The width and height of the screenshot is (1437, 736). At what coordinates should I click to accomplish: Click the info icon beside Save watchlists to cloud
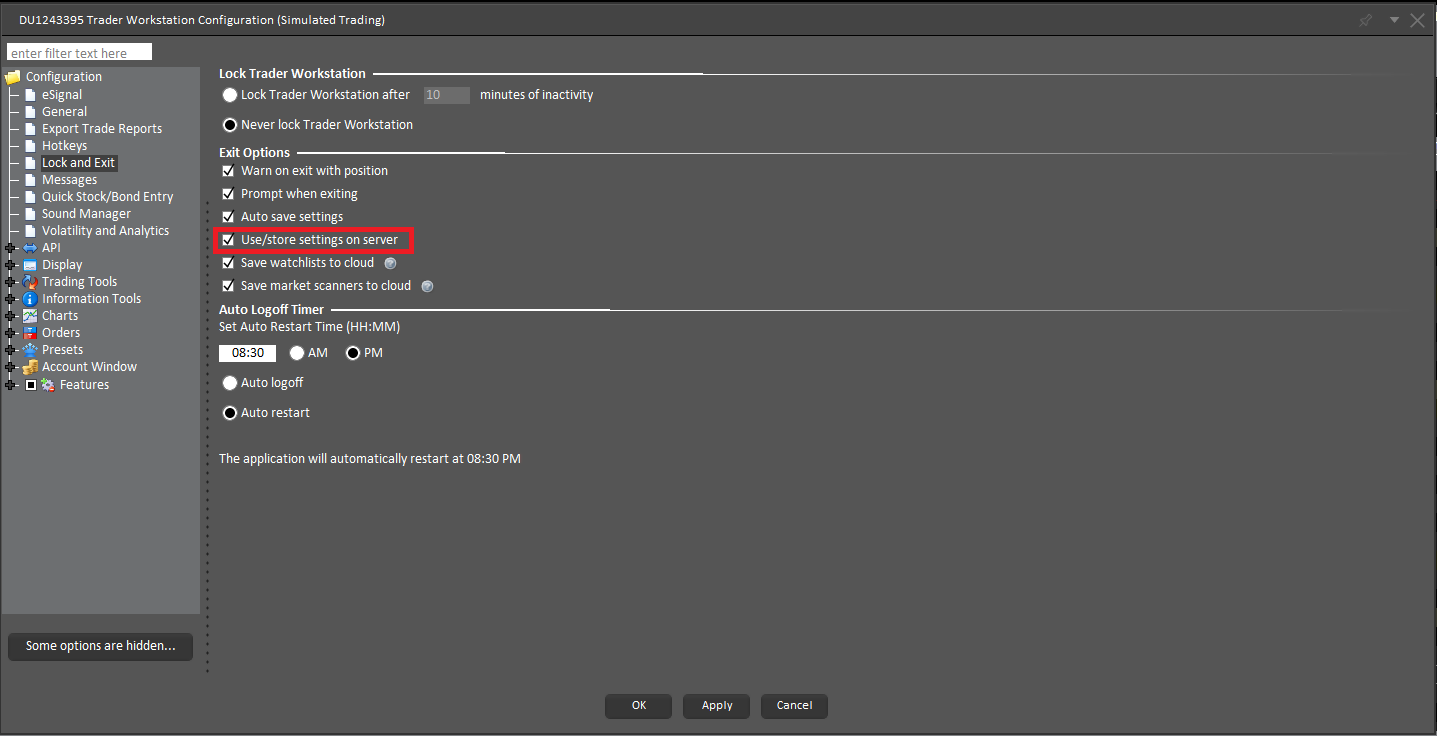click(x=390, y=263)
